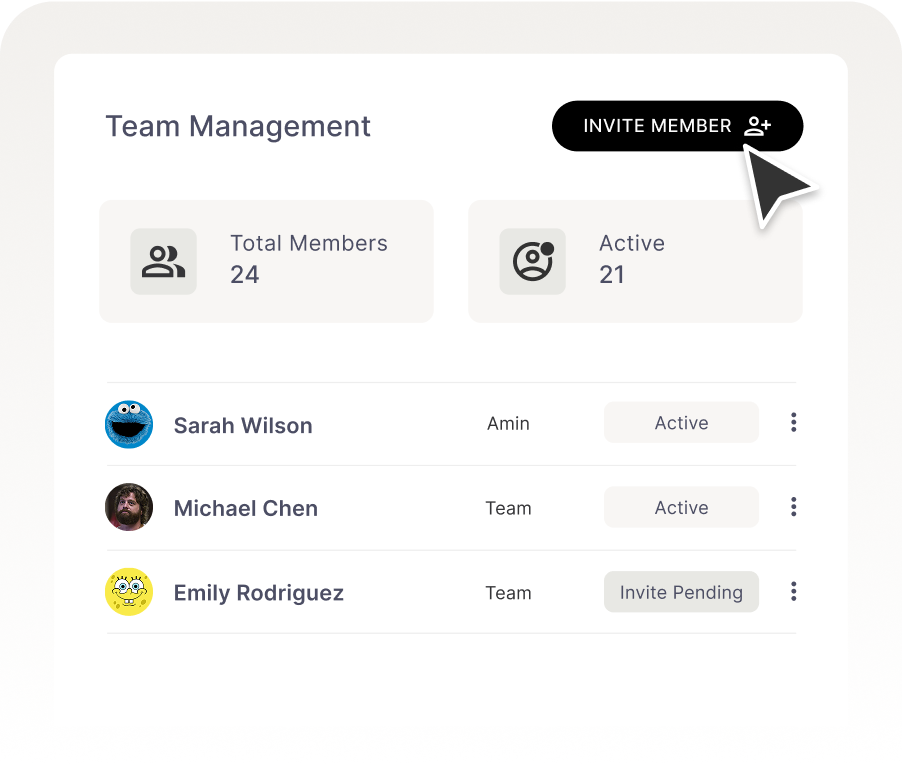The image size is (902, 764).
Task: Click the Emily Rodriguez member name
Action: click(259, 593)
